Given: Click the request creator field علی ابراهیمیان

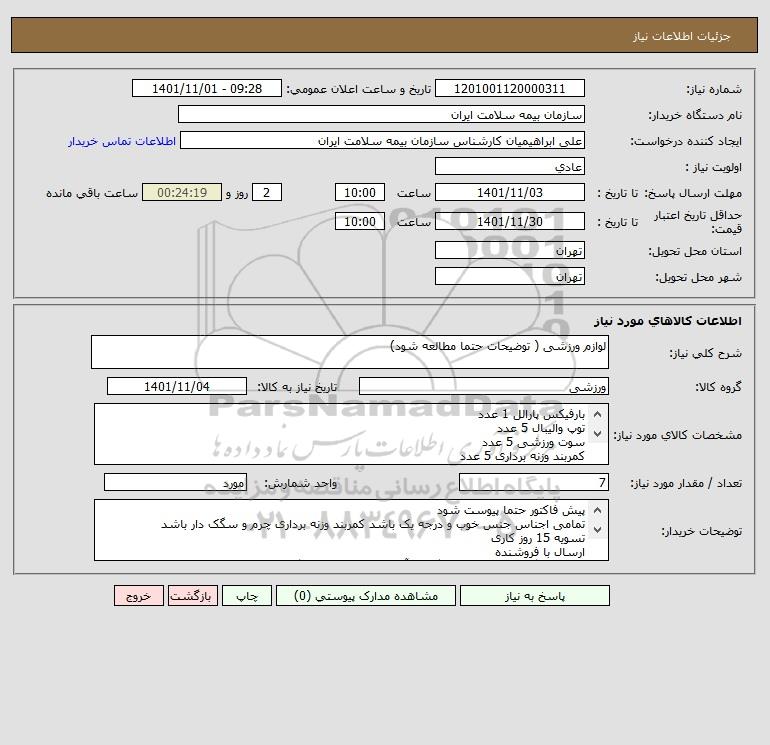Looking at the screenshot, I should [383, 140].
